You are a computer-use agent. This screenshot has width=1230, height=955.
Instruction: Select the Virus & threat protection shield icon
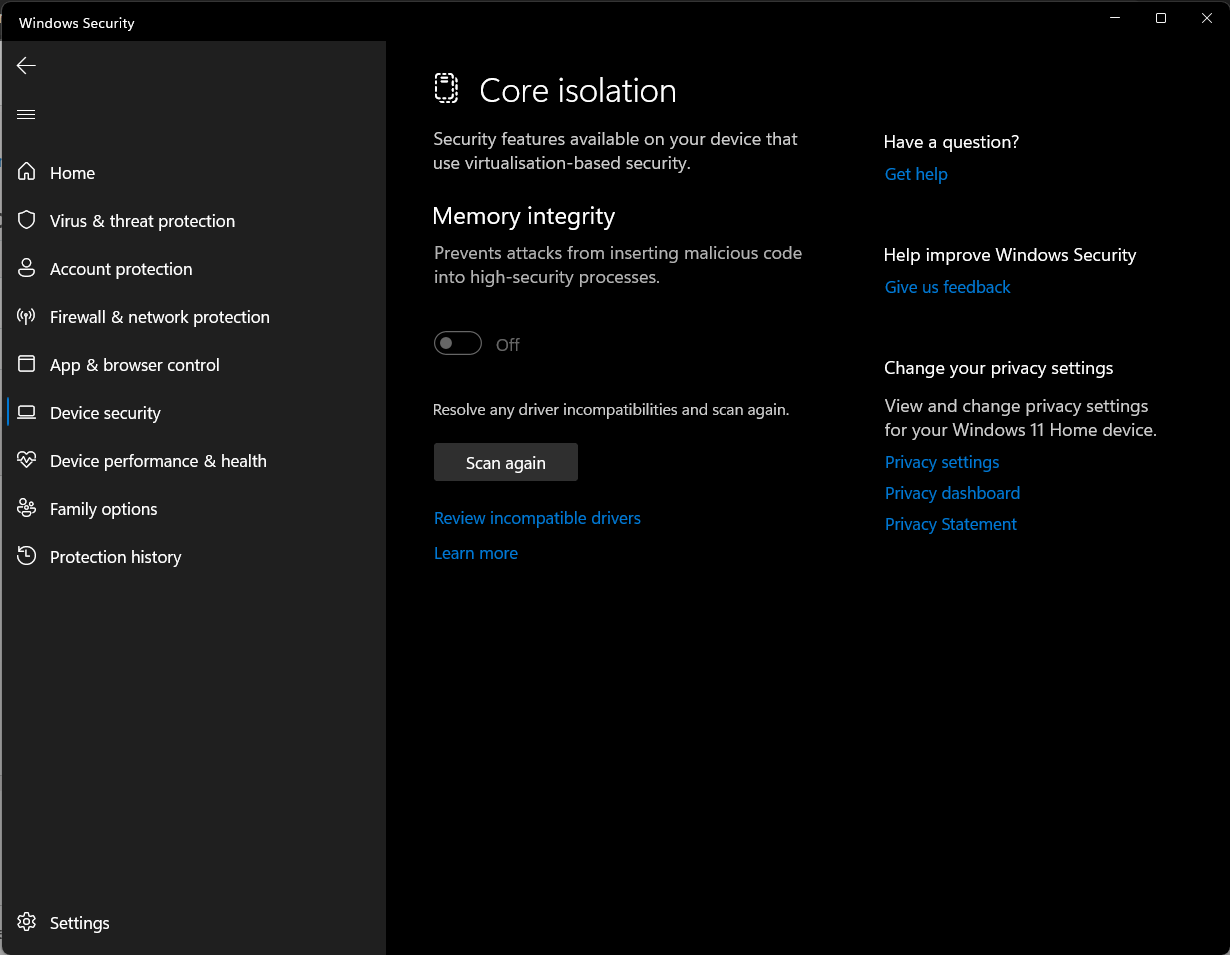tap(26, 220)
